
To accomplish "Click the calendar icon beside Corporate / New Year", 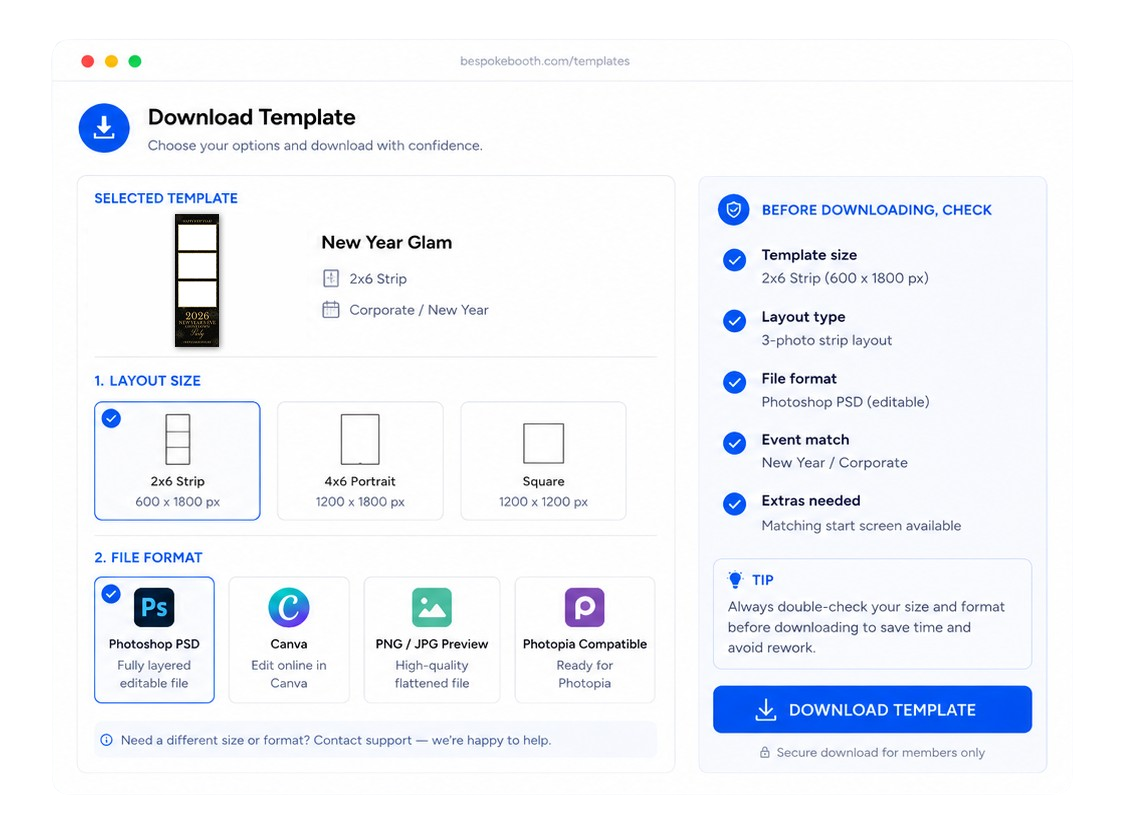I will tap(331, 309).
